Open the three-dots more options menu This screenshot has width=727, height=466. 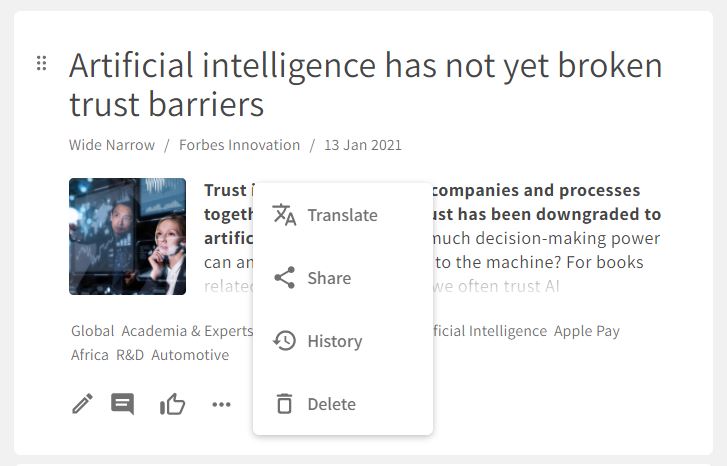coord(221,404)
